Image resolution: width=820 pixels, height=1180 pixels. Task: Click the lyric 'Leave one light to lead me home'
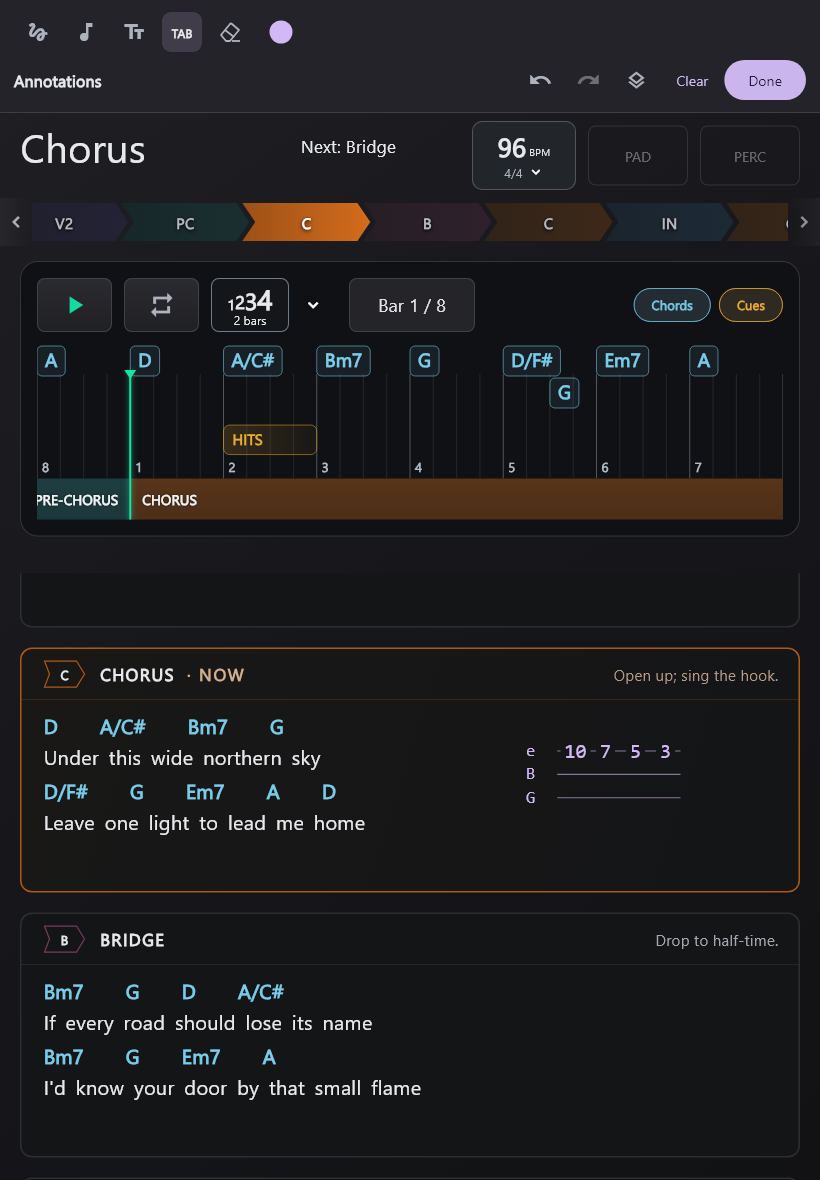[205, 823]
